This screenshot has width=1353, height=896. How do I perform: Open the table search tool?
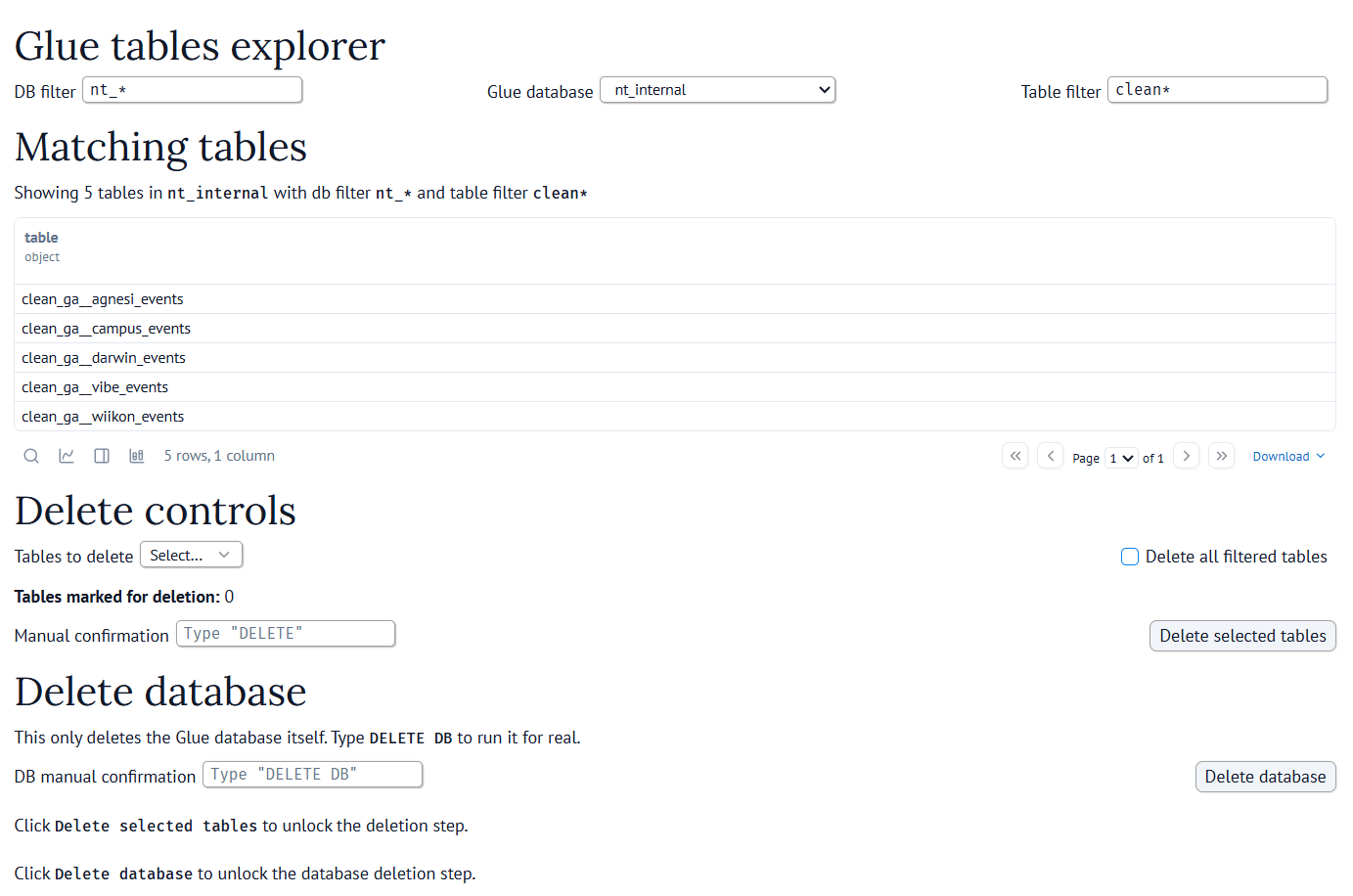click(31, 455)
